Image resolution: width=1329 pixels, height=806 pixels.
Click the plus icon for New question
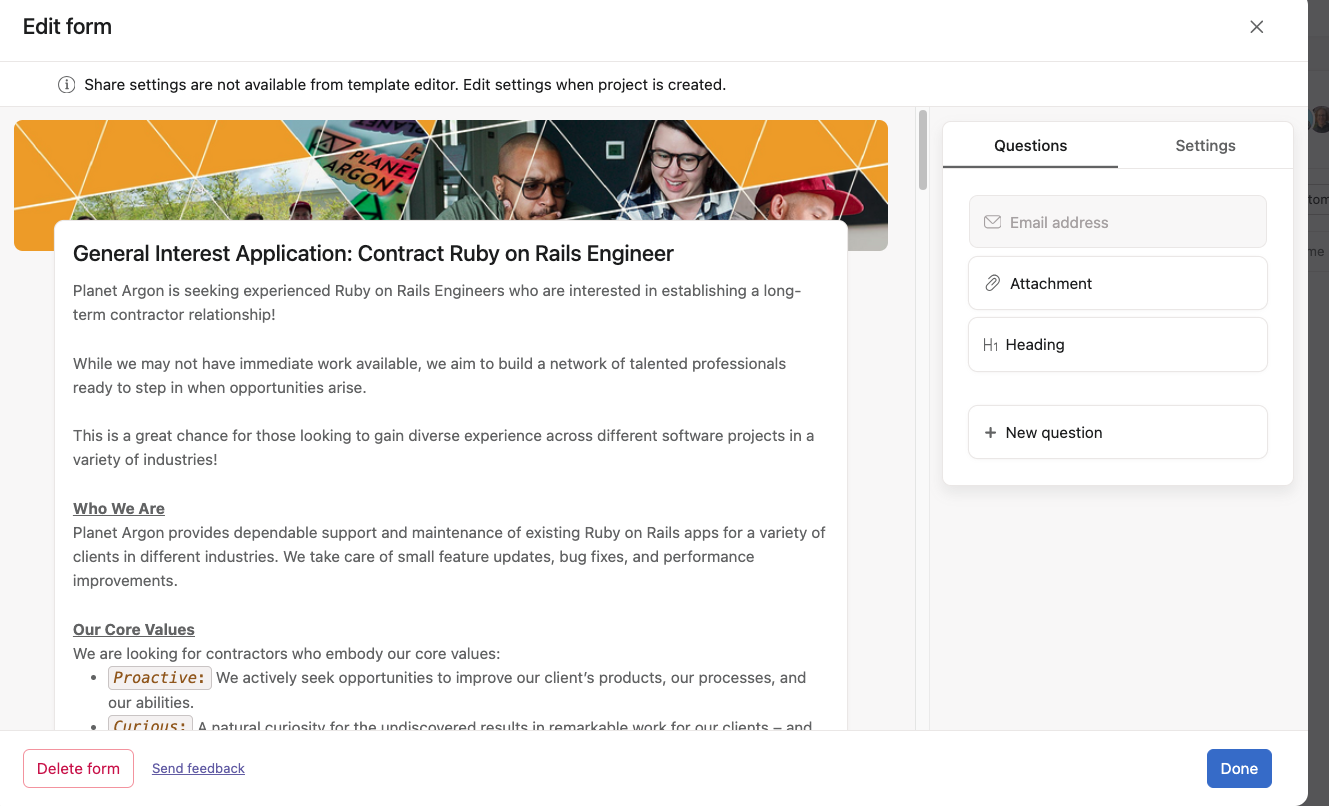(991, 433)
